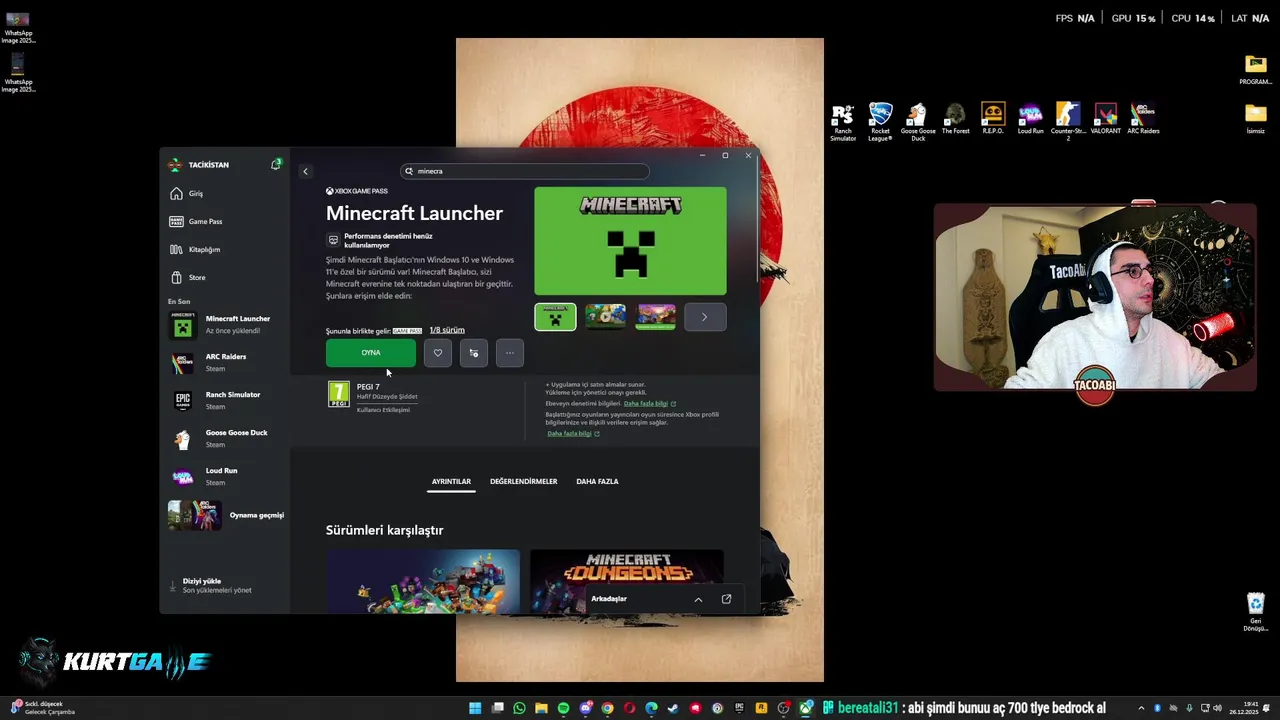Viewport: 1280px width, 720px height.
Task: Open the lower Daha fazla bilgi link
Action: click(x=573, y=434)
